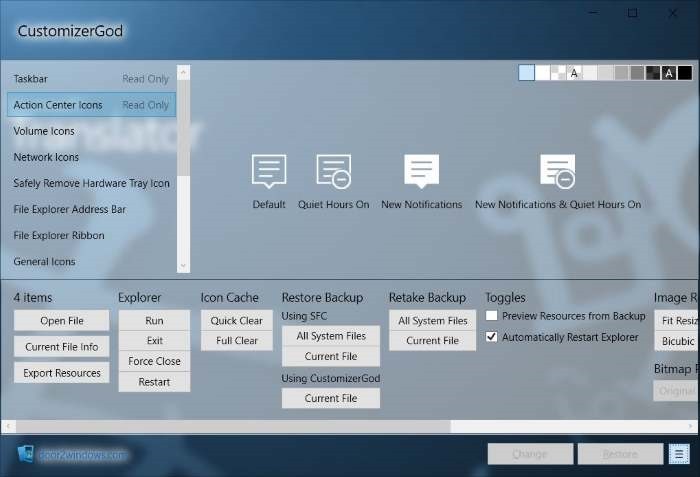
Task: Select Network Icons in the list
Action: coord(91,157)
